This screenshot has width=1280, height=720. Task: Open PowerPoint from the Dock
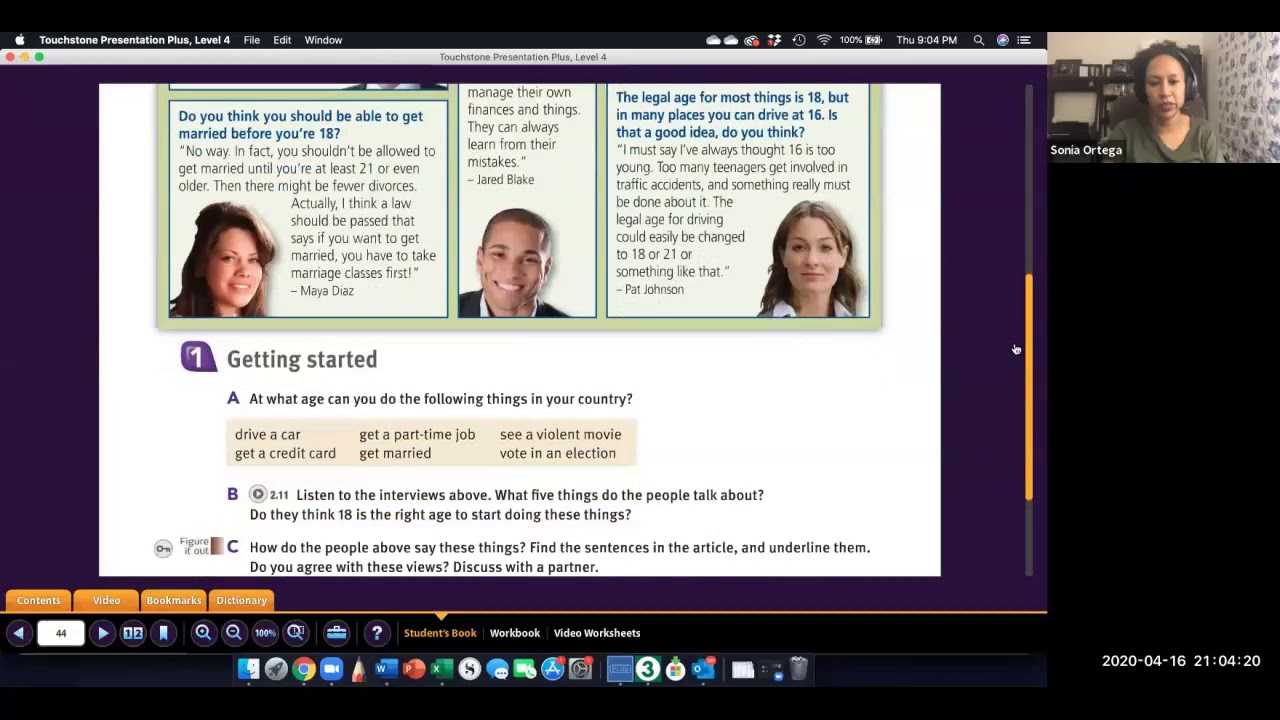413,669
